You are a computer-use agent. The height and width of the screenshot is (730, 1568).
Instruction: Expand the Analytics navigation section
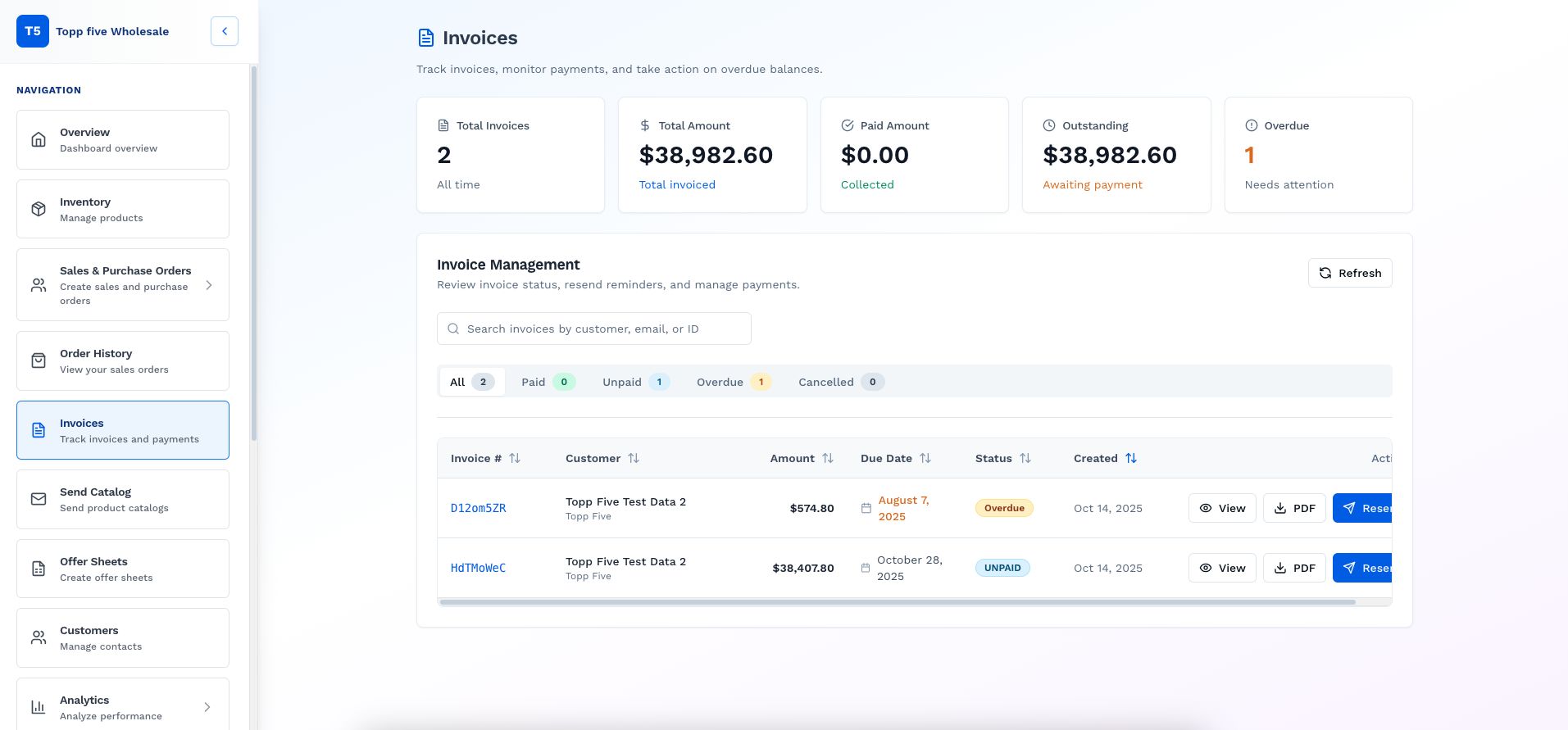point(207,707)
